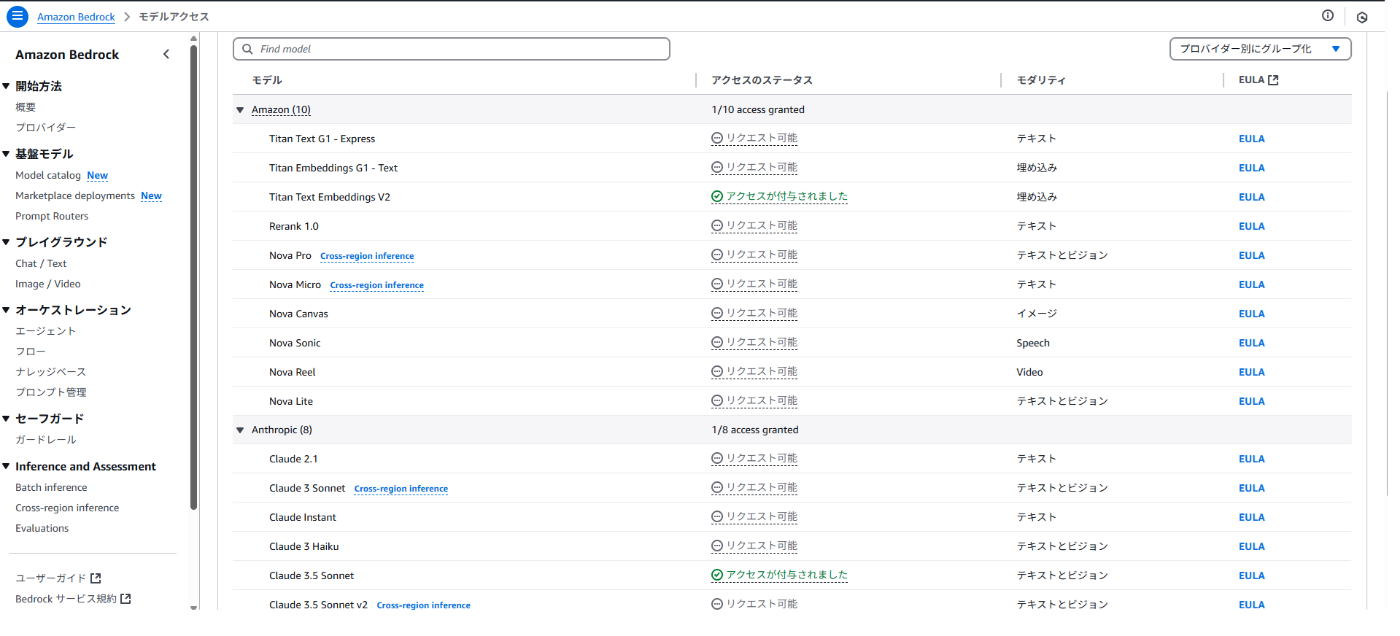Image resolution: width=1400 pixels, height=636 pixels.
Task: Collapse the Amazon Bedrock sidebar arrow
Action: [166, 55]
